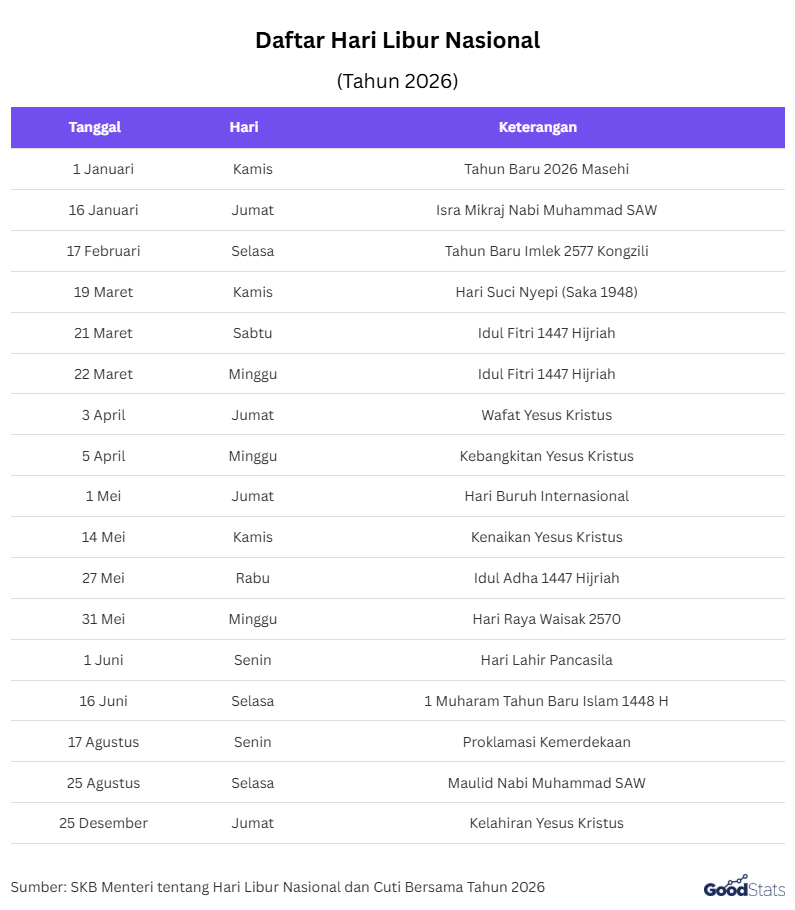Click 1 Muharam Tahun Baru Islam text

[x=546, y=701]
